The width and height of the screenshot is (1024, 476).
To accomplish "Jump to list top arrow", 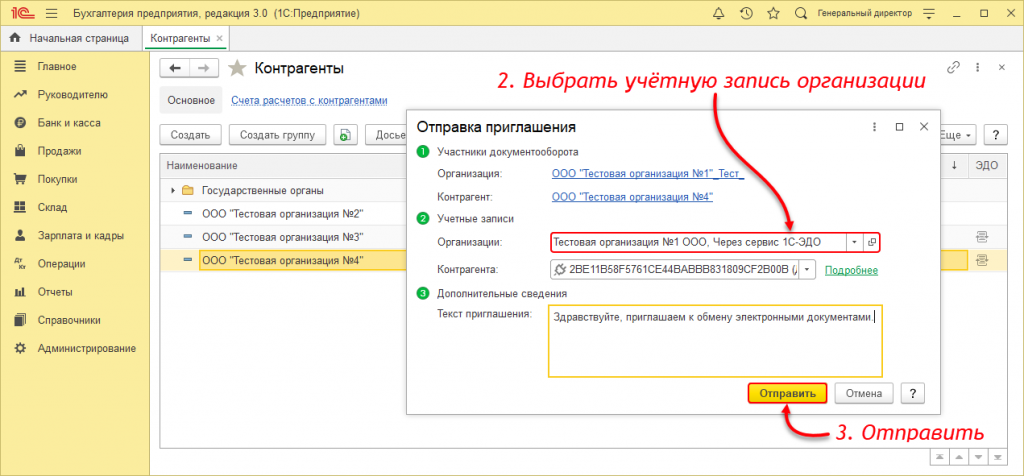I will [x=938, y=457].
